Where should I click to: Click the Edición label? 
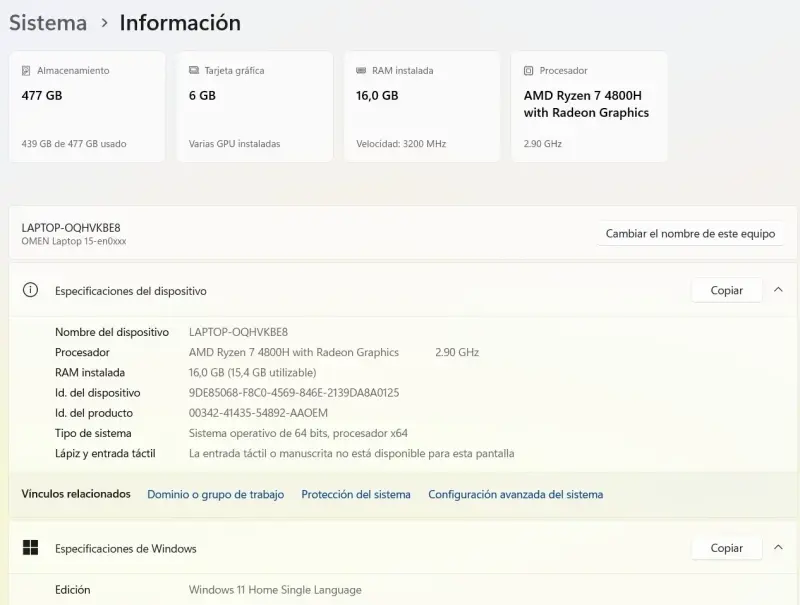[x=72, y=590]
